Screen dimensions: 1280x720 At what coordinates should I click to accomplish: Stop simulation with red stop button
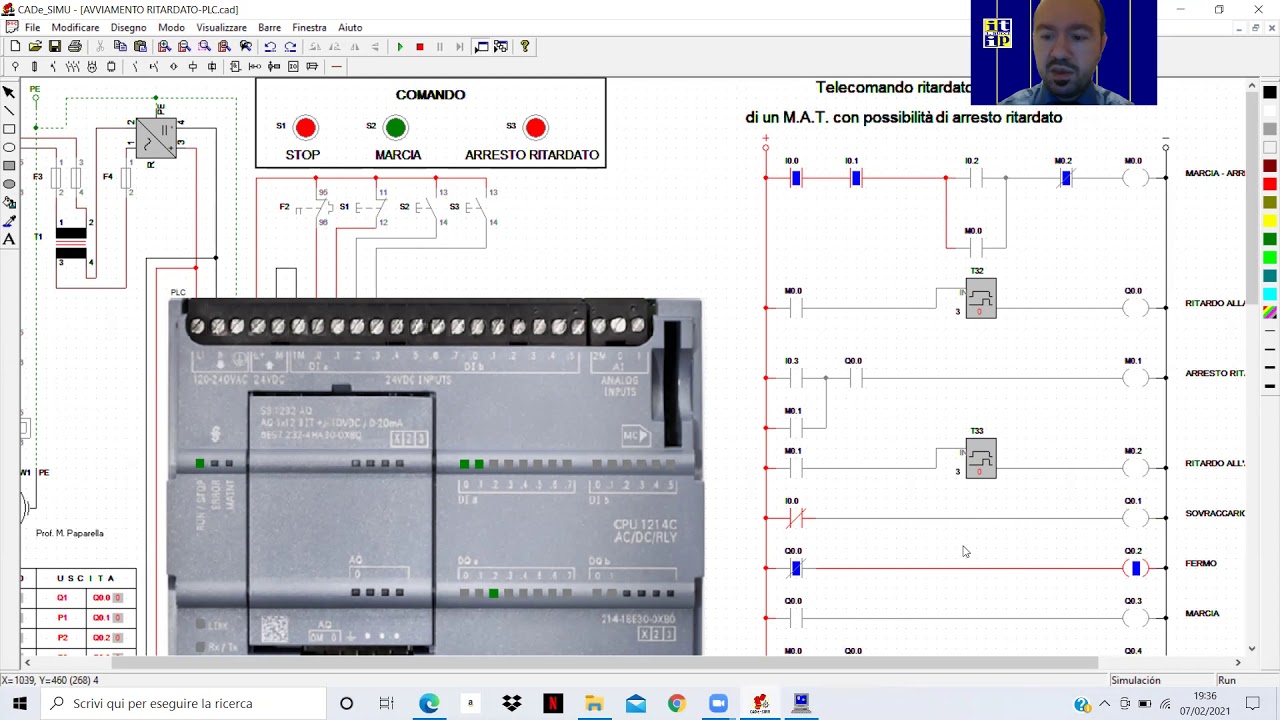[420, 46]
